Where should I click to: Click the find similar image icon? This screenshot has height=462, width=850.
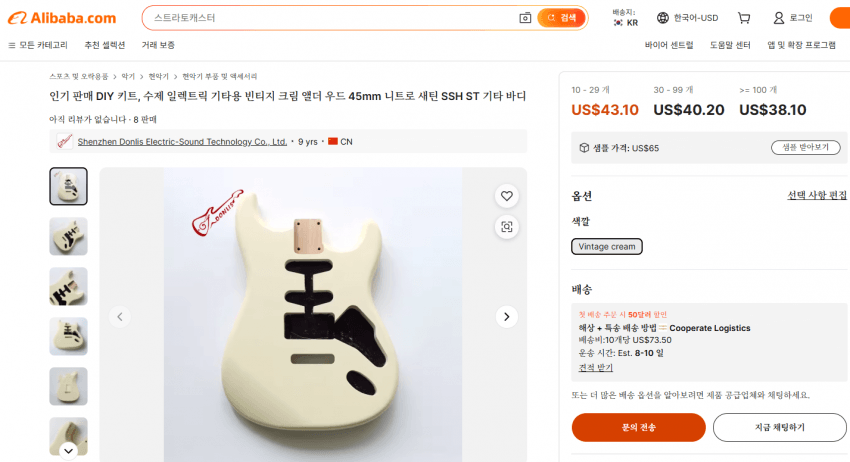507,227
